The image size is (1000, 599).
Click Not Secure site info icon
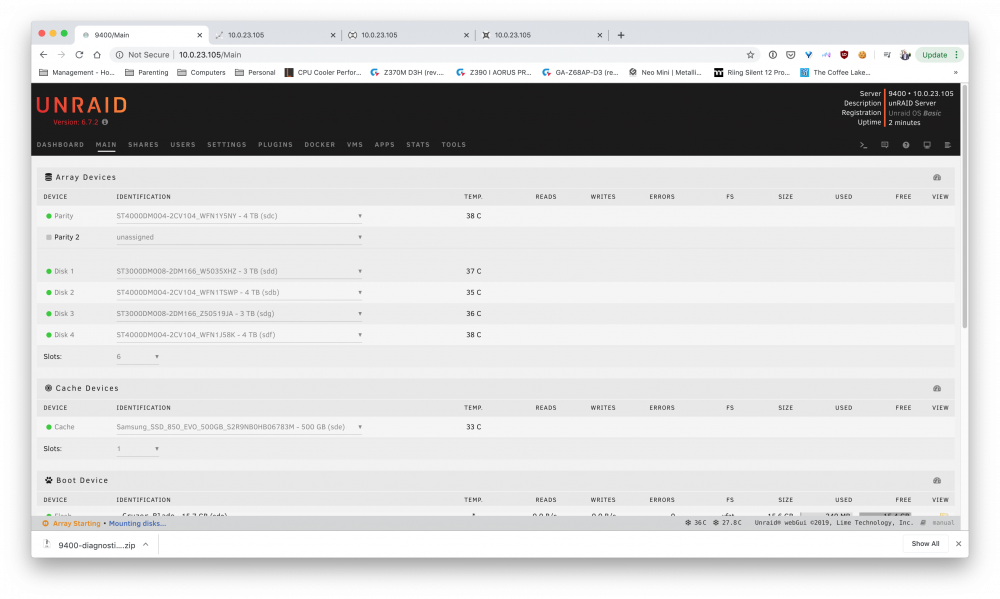click(119, 55)
